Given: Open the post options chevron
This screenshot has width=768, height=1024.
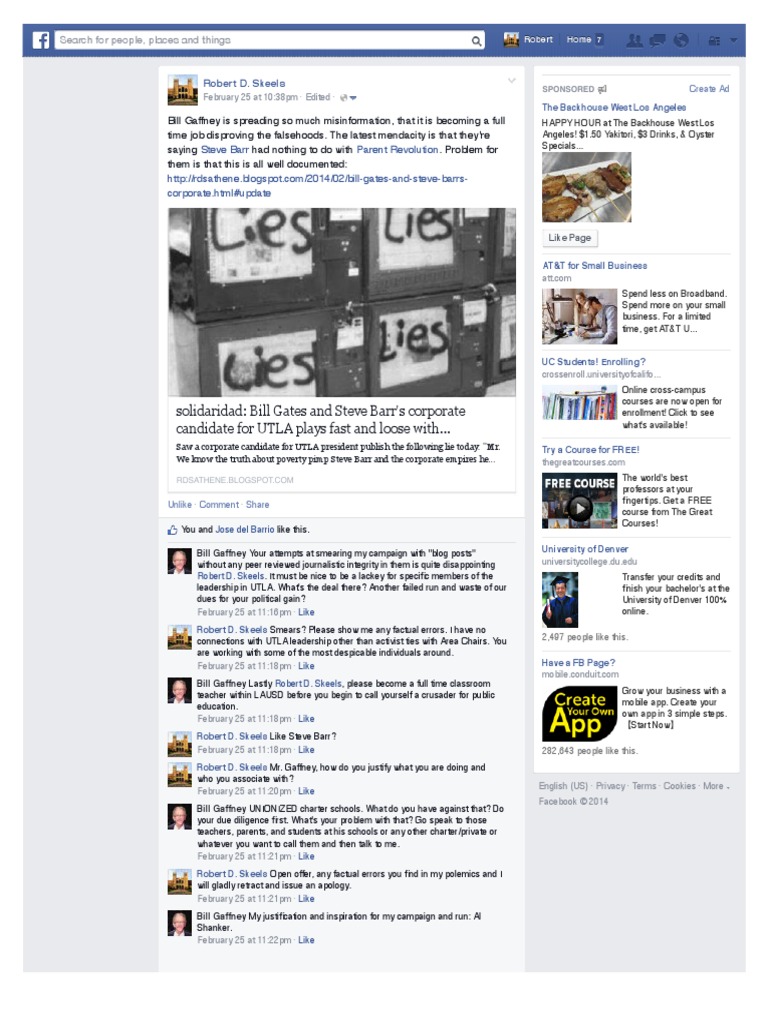Looking at the screenshot, I should click(x=511, y=81).
